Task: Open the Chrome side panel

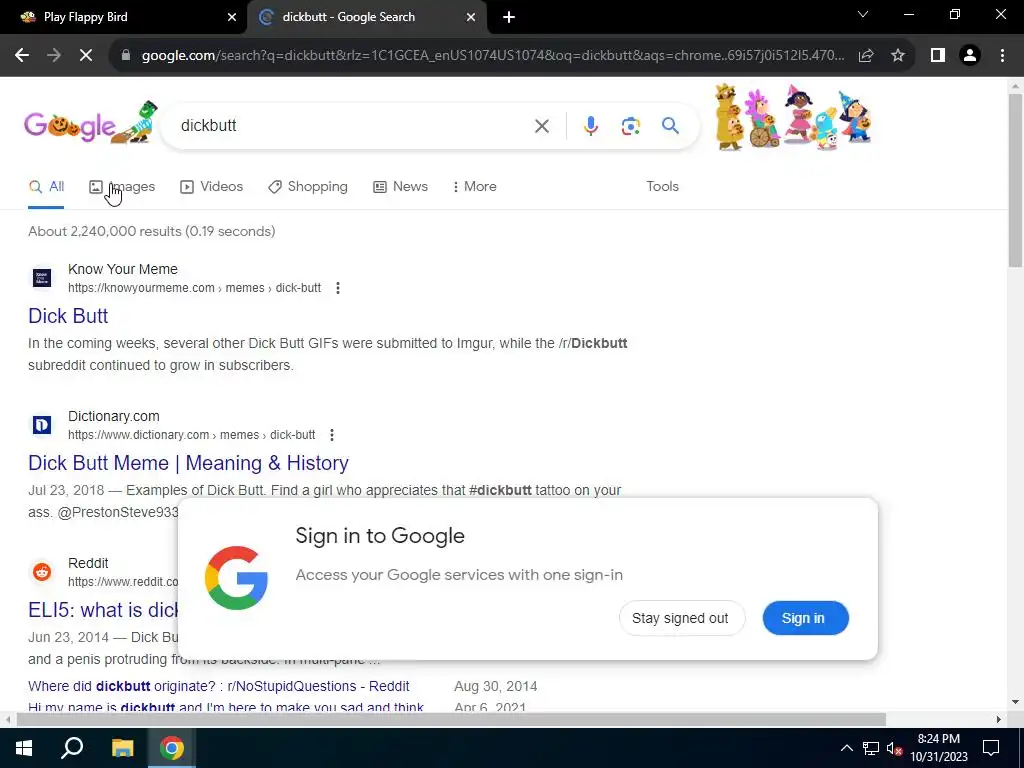Action: (938, 56)
